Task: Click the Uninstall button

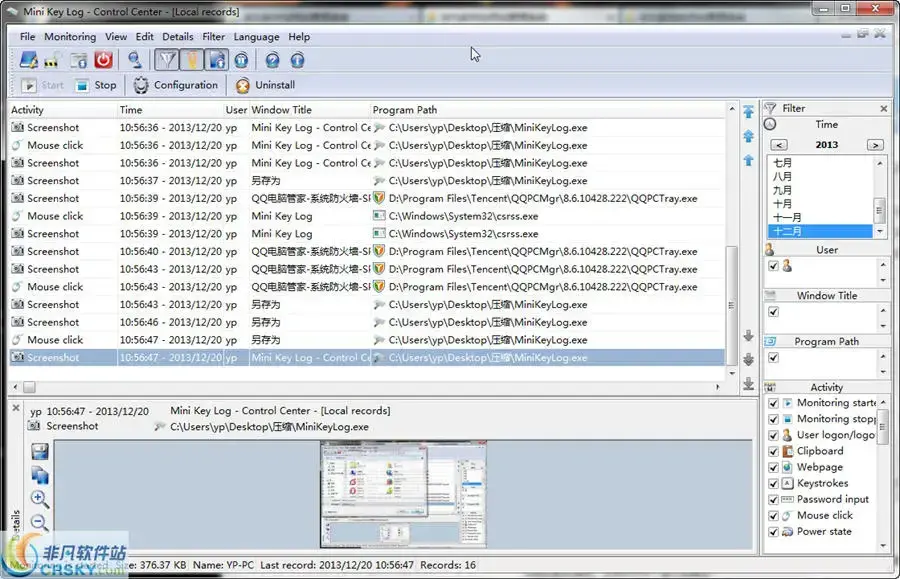Action: 265,86
